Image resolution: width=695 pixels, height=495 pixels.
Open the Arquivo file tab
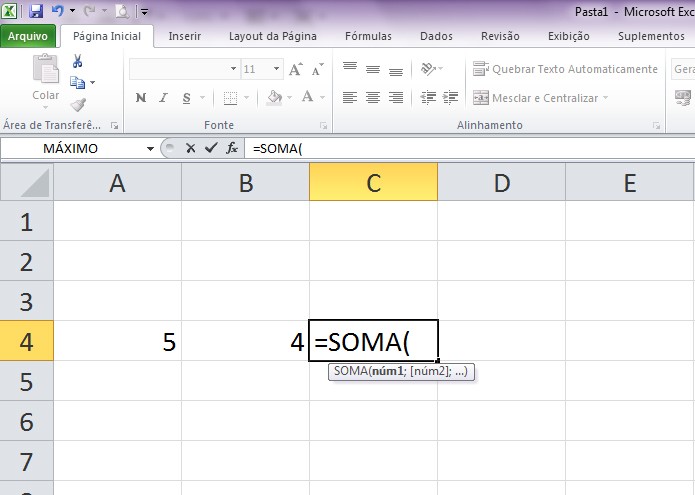pos(28,36)
